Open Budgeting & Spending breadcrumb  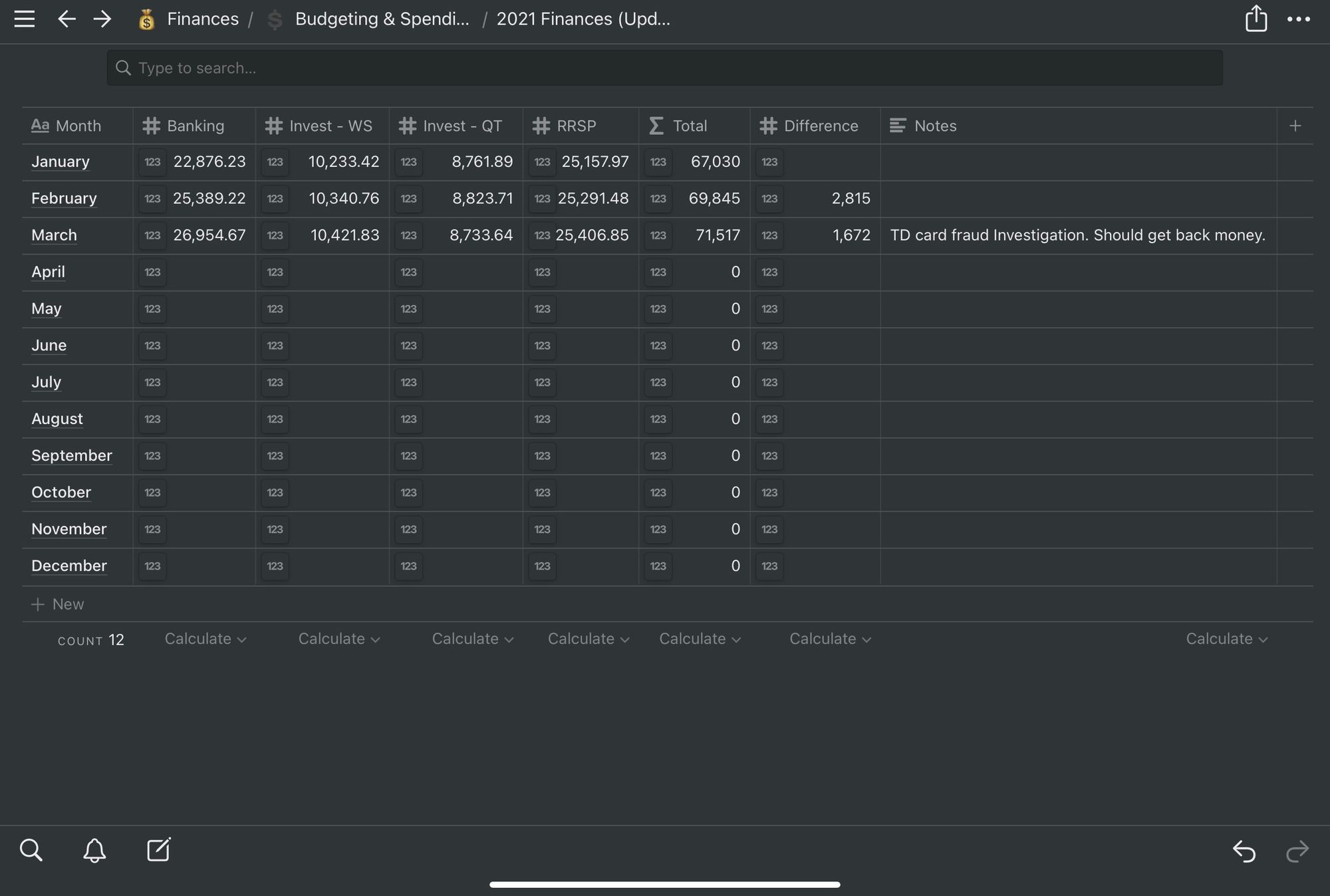tap(382, 19)
